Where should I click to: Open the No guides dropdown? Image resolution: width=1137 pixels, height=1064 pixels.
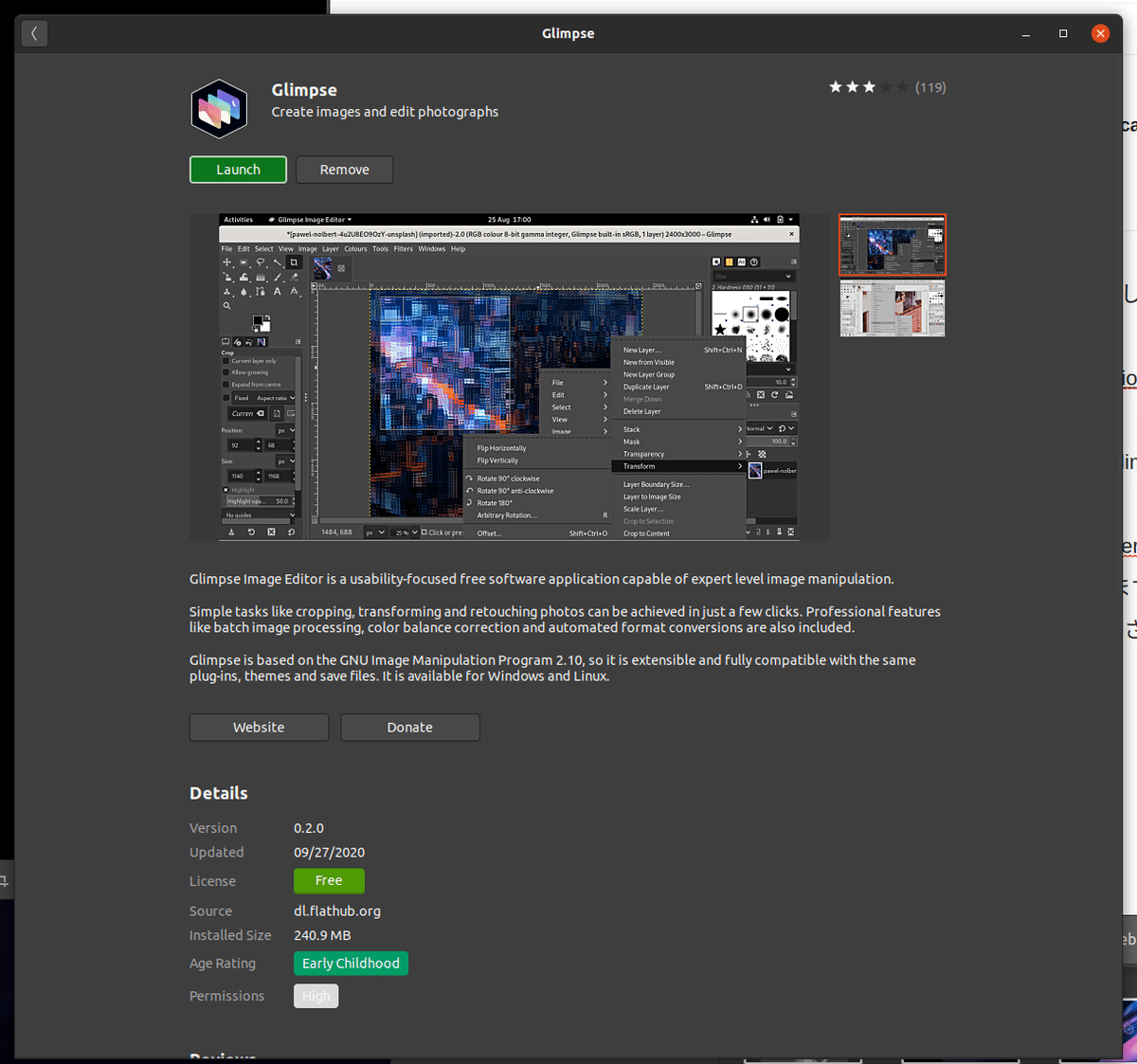point(257,515)
